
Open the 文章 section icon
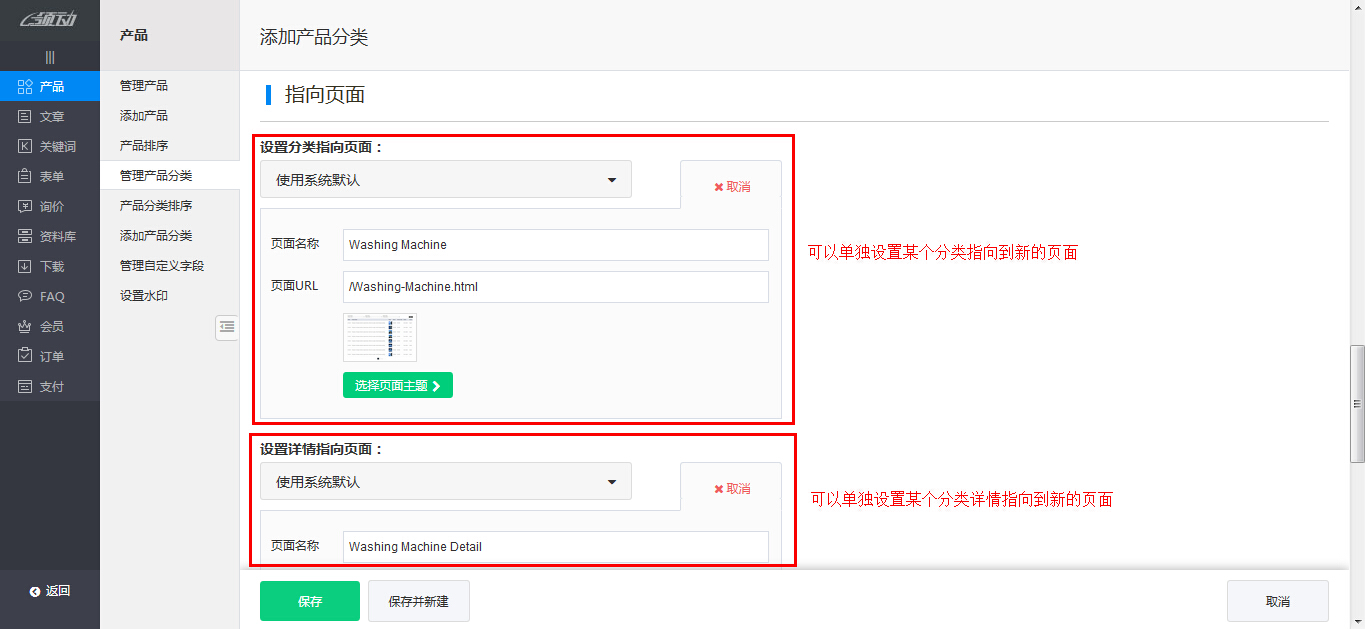26,117
